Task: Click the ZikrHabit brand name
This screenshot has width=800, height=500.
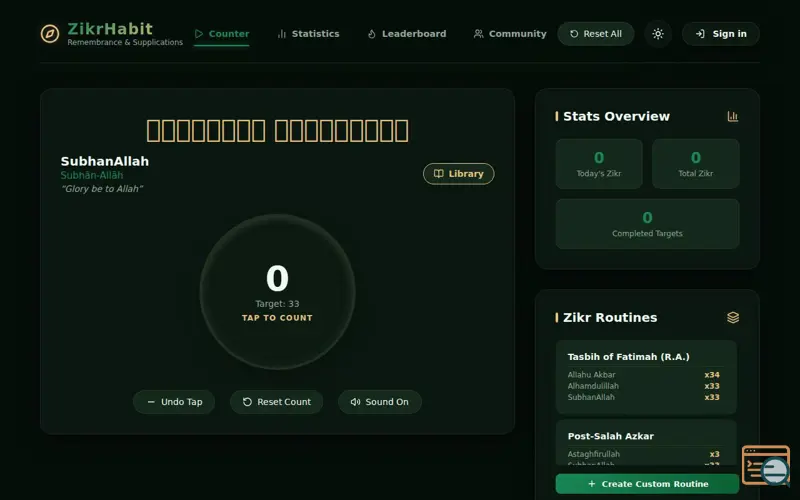Action: (110, 29)
